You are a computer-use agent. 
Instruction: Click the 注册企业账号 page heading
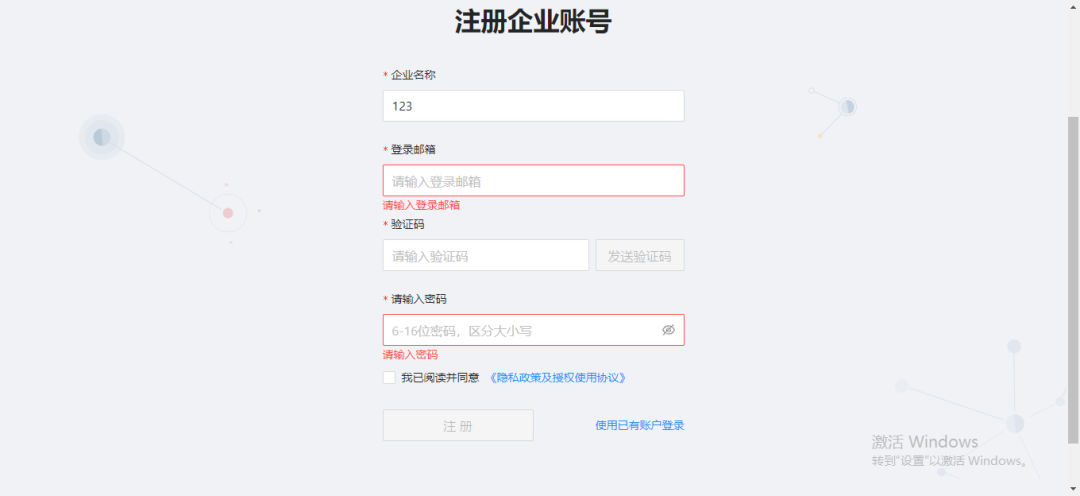533,22
